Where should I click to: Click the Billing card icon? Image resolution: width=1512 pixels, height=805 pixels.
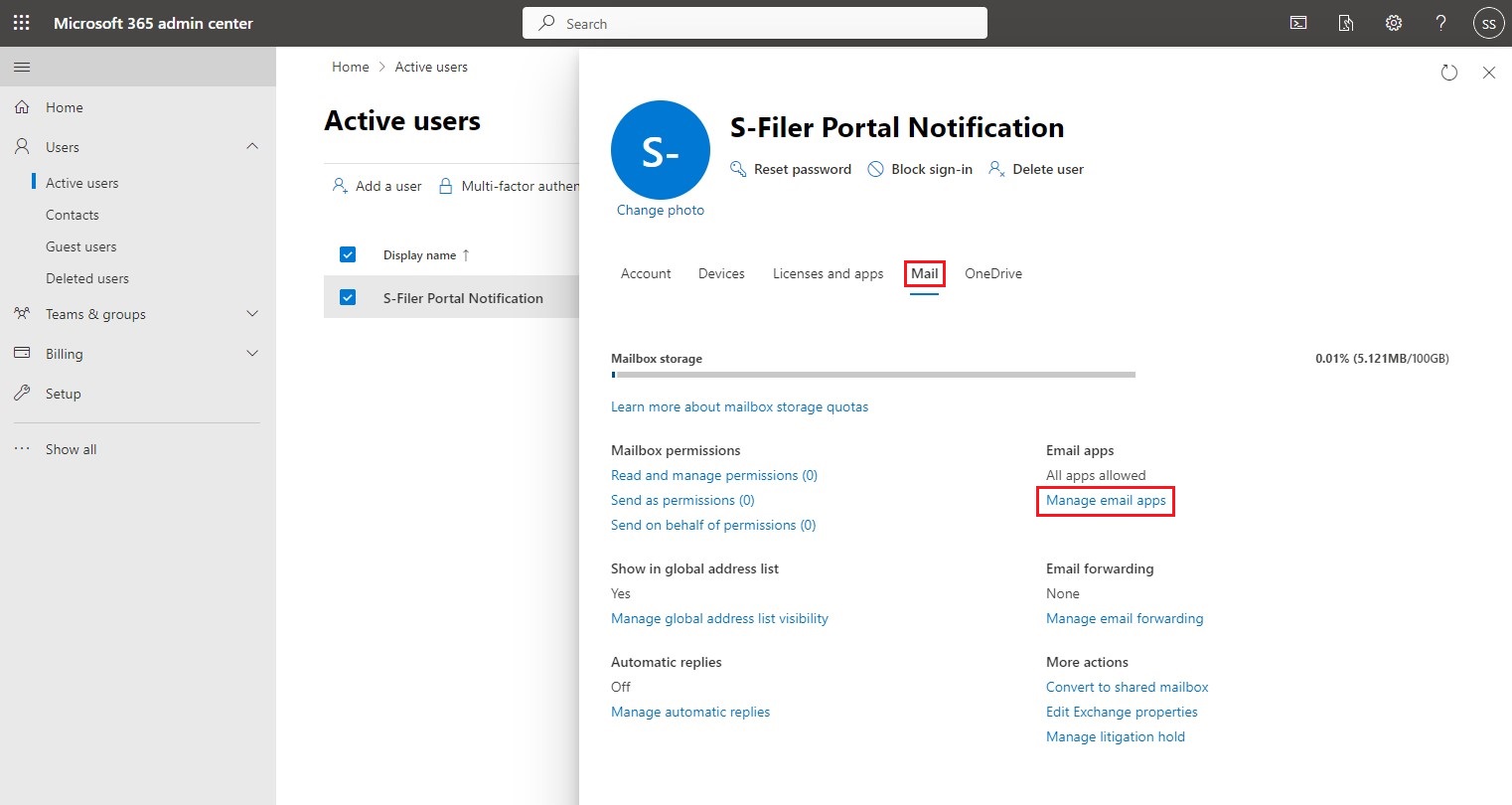22,354
